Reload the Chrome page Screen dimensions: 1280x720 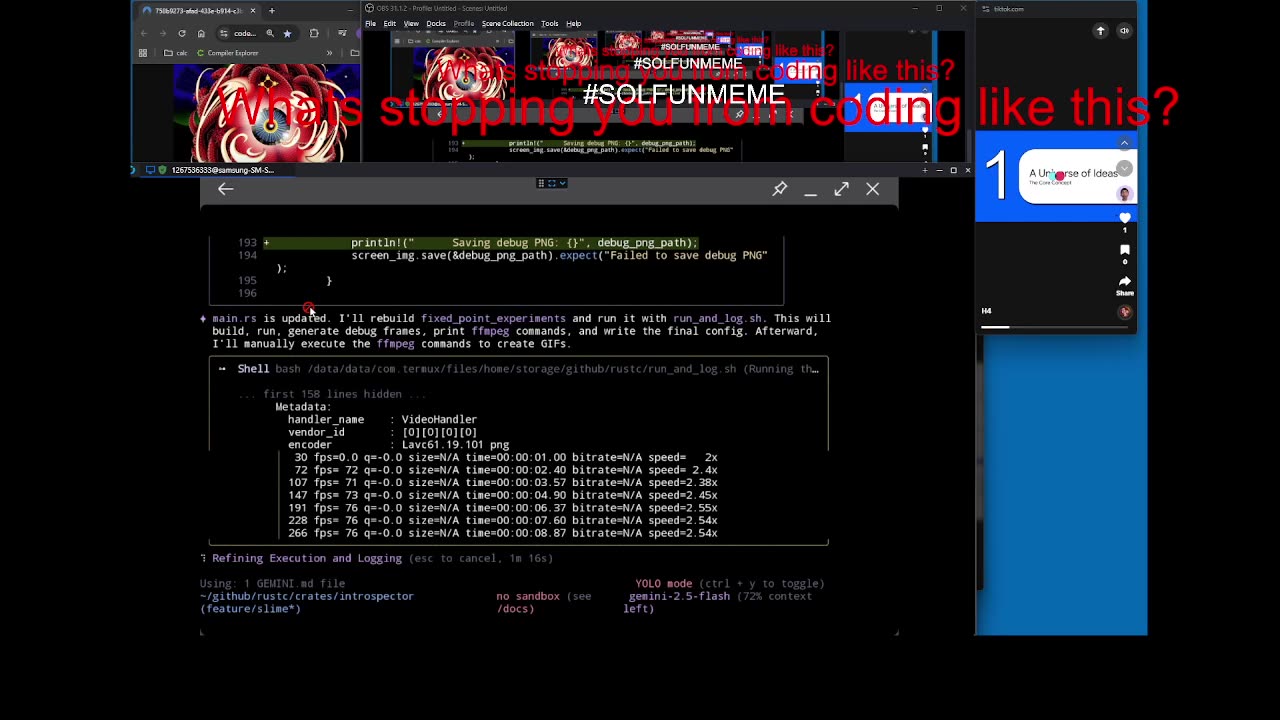(x=182, y=33)
